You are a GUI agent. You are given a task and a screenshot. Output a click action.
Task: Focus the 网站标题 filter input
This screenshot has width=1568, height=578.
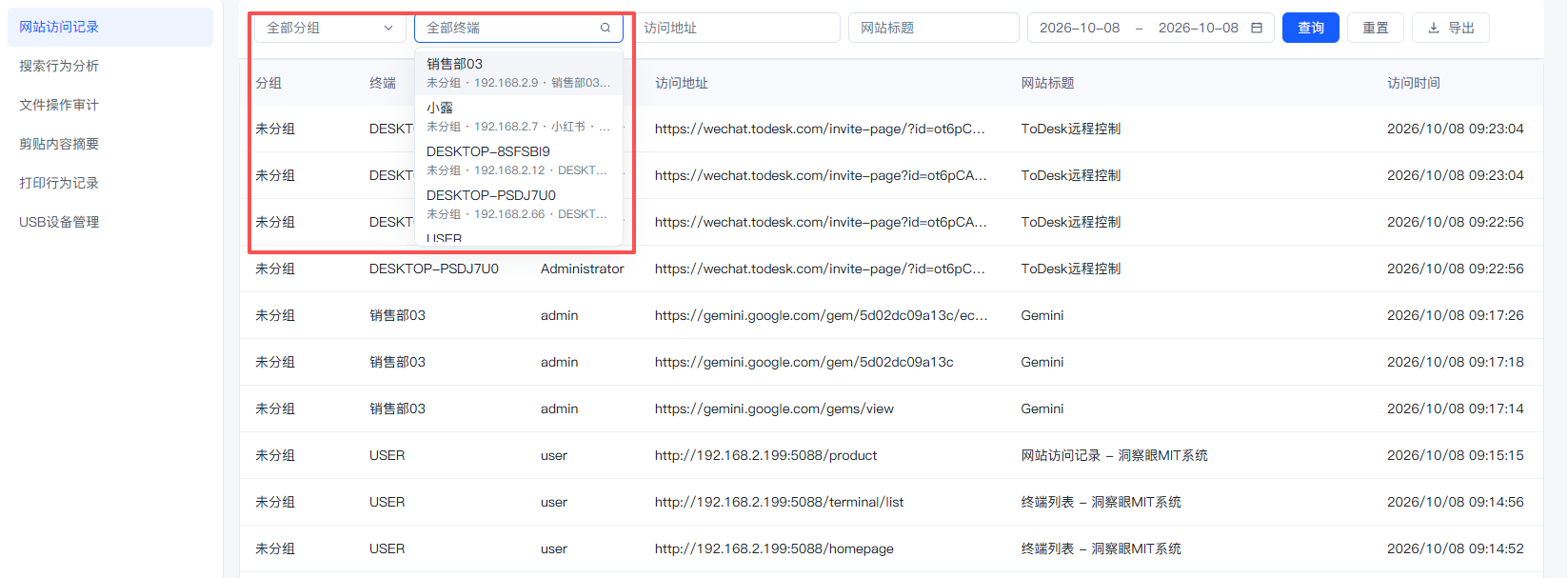pos(934,28)
